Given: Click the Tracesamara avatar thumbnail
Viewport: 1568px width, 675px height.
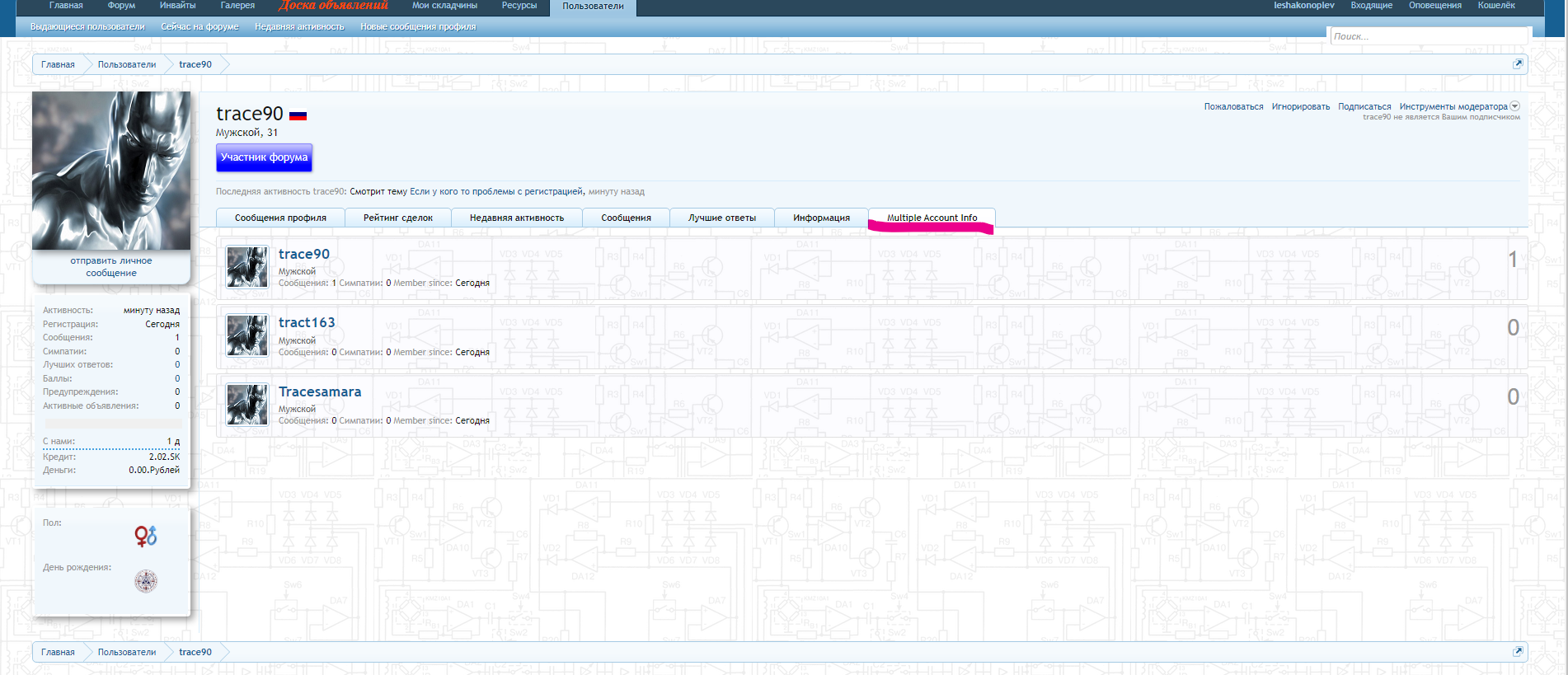Looking at the screenshot, I should pyautogui.click(x=247, y=405).
